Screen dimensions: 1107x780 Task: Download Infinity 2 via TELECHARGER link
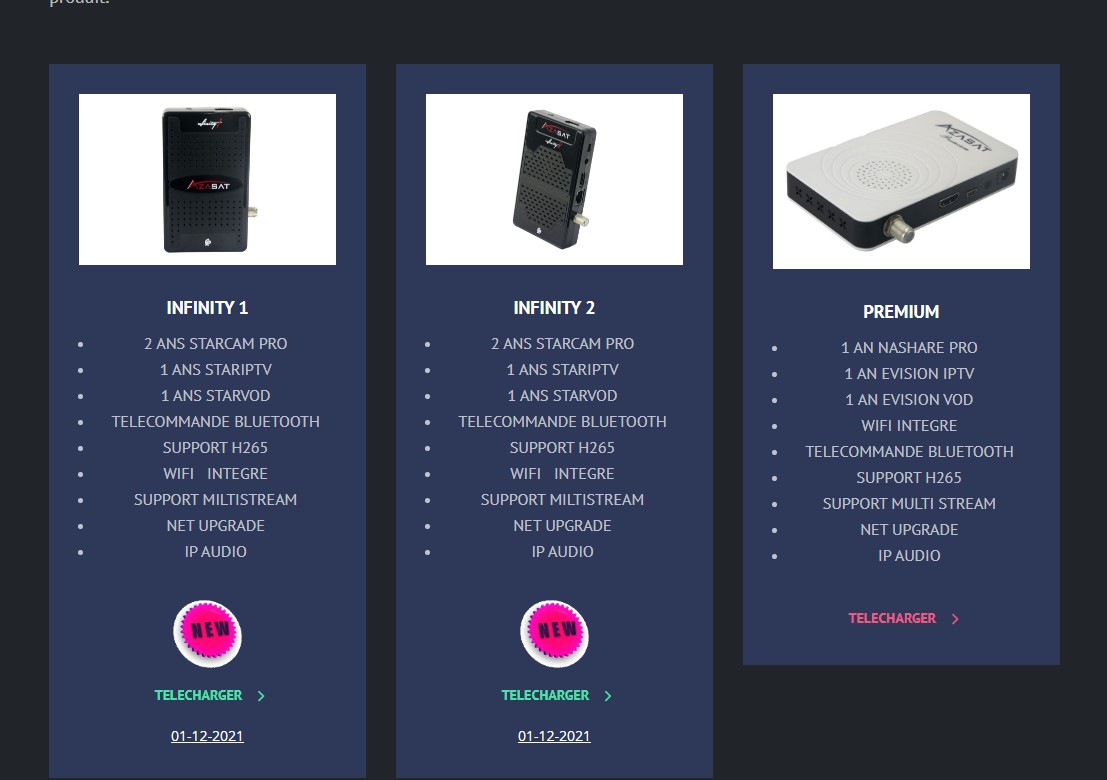[x=545, y=695]
